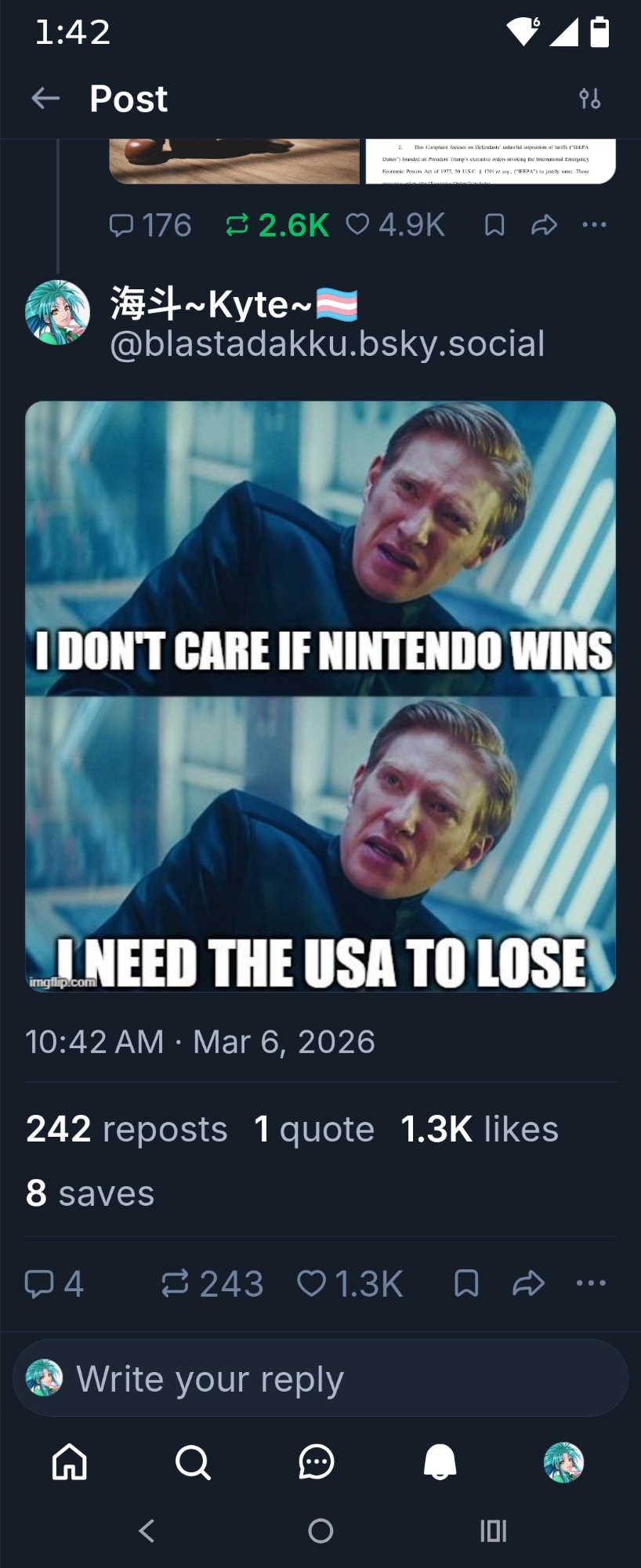The image size is (641, 1568).
Task: View the 242 reposts list
Action: point(127,1129)
